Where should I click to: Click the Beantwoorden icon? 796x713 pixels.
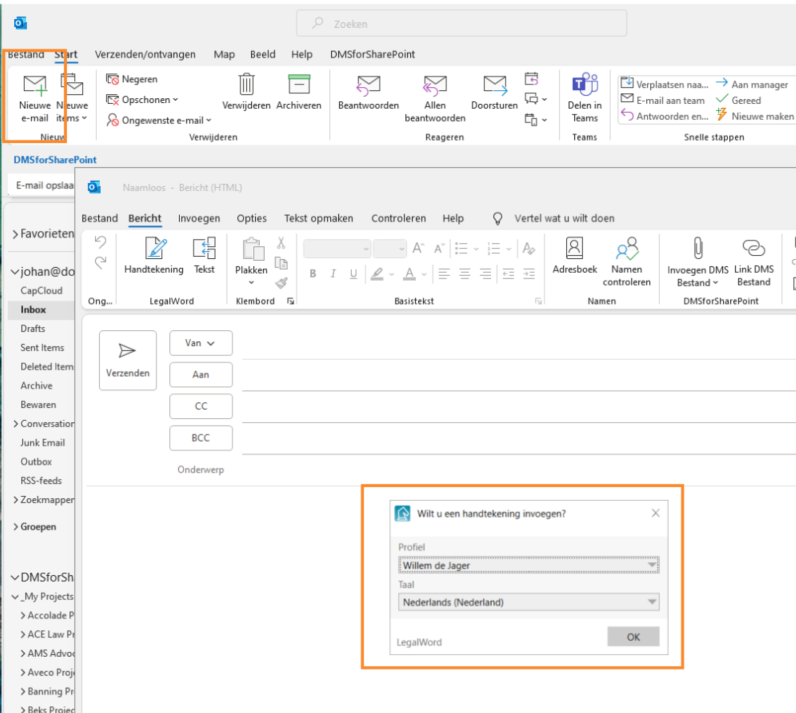pos(369,85)
